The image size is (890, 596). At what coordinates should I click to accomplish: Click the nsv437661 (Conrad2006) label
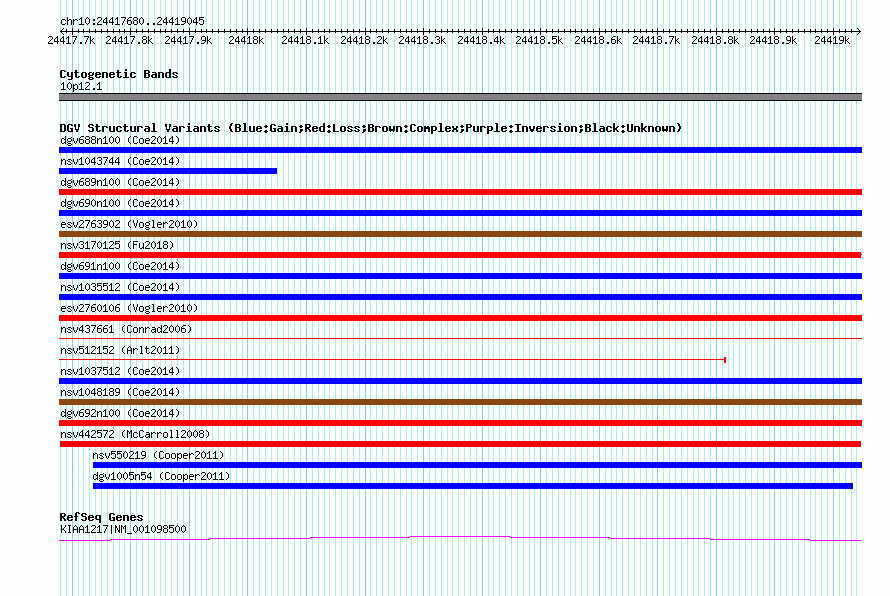click(x=126, y=329)
